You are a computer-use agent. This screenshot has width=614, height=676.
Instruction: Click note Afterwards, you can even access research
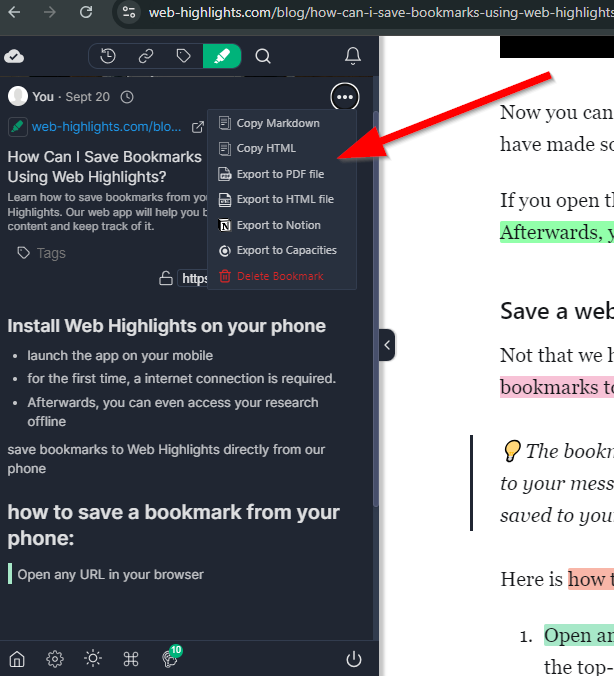click(173, 412)
